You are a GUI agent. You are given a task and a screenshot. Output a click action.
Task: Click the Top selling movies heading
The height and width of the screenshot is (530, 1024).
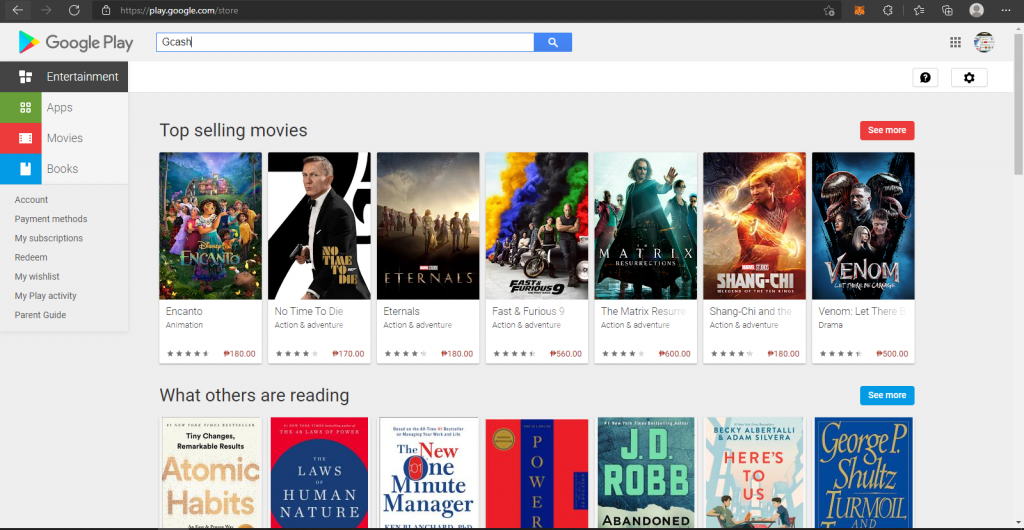tap(233, 131)
